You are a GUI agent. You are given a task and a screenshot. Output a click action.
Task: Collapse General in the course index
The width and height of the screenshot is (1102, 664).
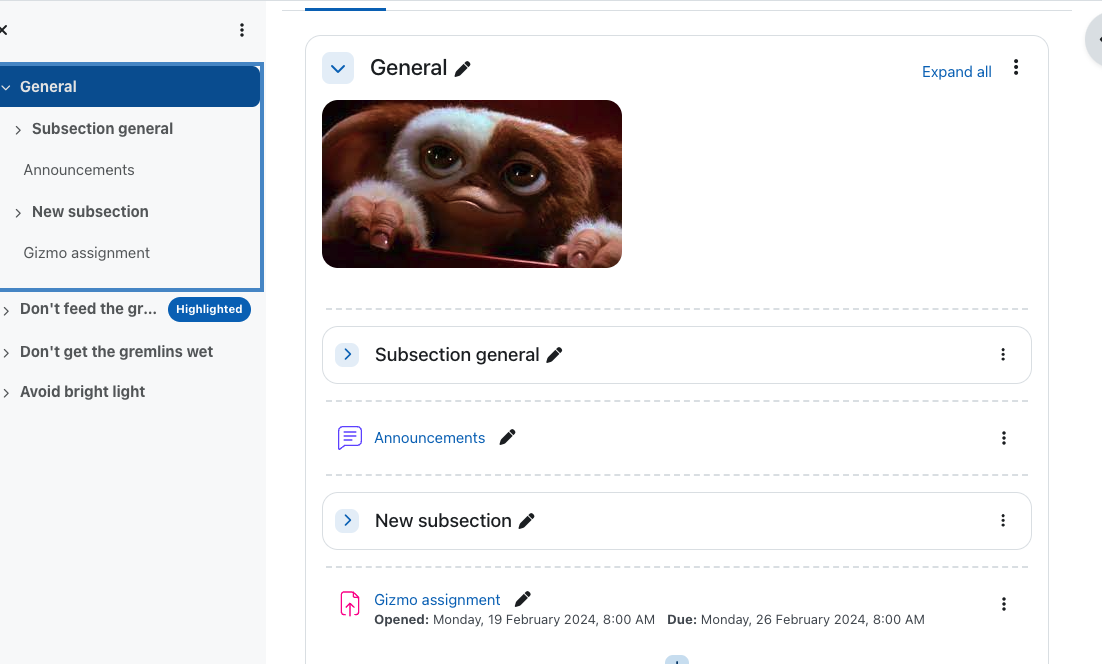[6, 87]
